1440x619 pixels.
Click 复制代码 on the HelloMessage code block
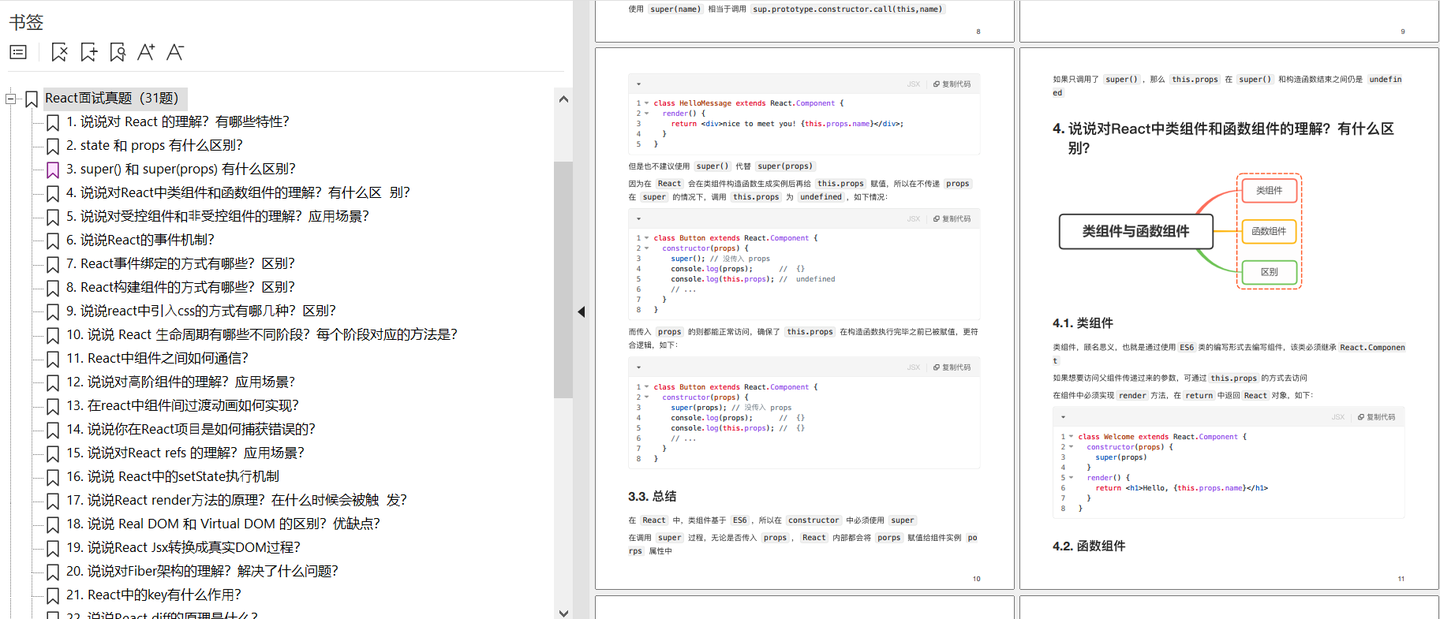(951, 84)
